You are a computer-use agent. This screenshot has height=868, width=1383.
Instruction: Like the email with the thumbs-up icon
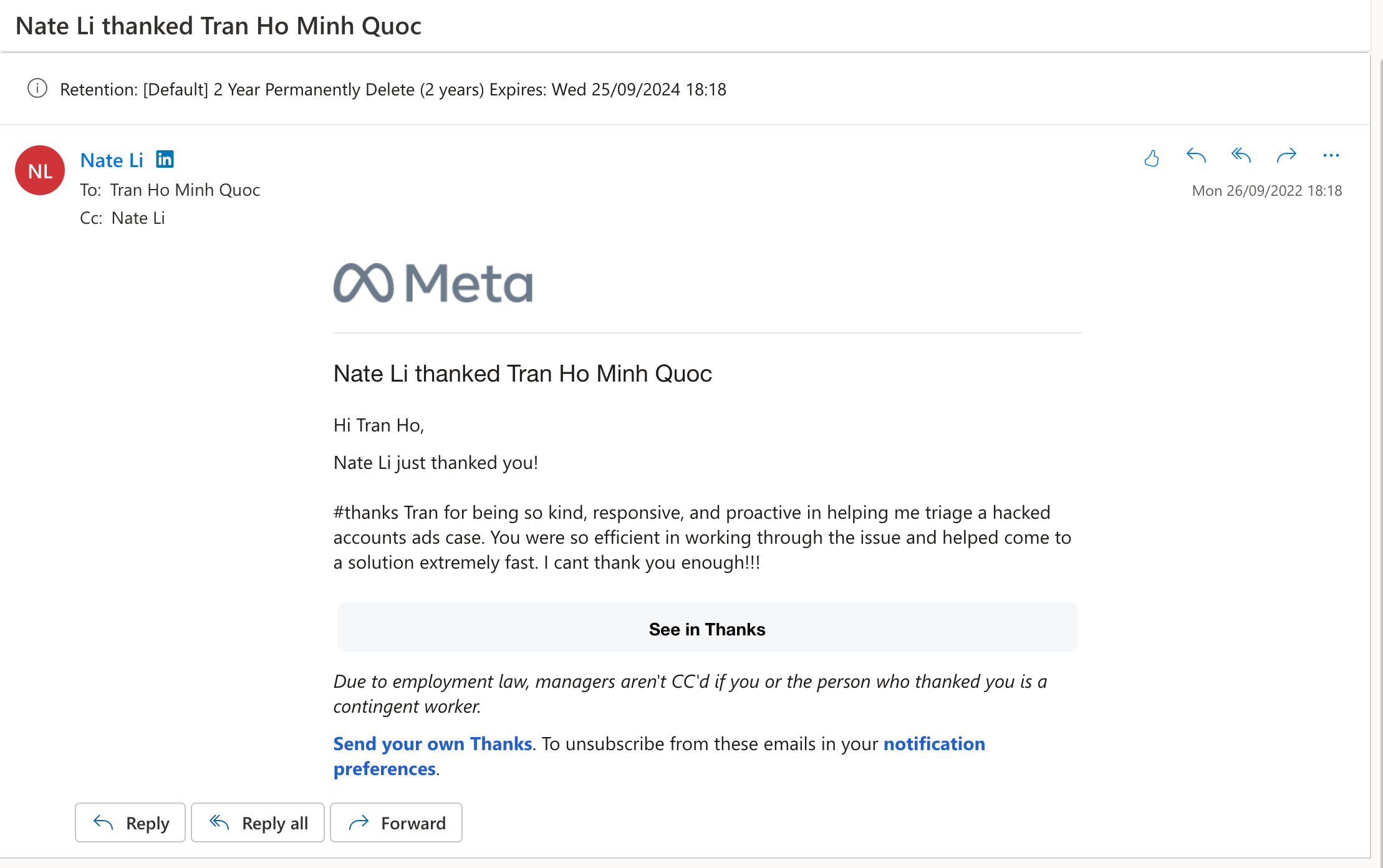point(1152,158)
